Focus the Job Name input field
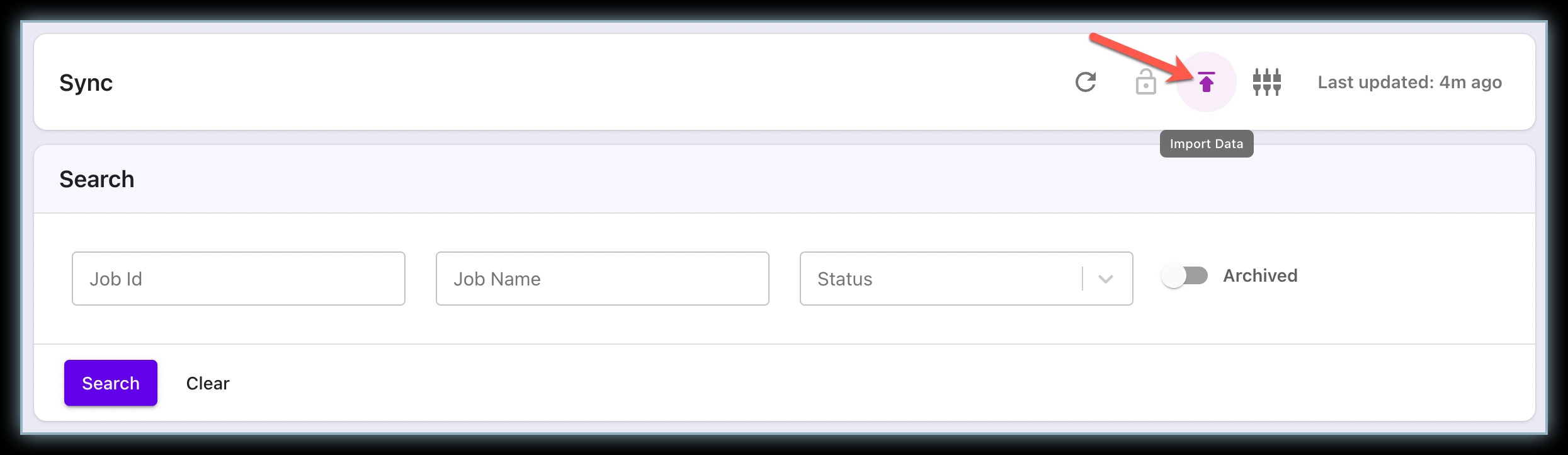 [x=603, y=279]
